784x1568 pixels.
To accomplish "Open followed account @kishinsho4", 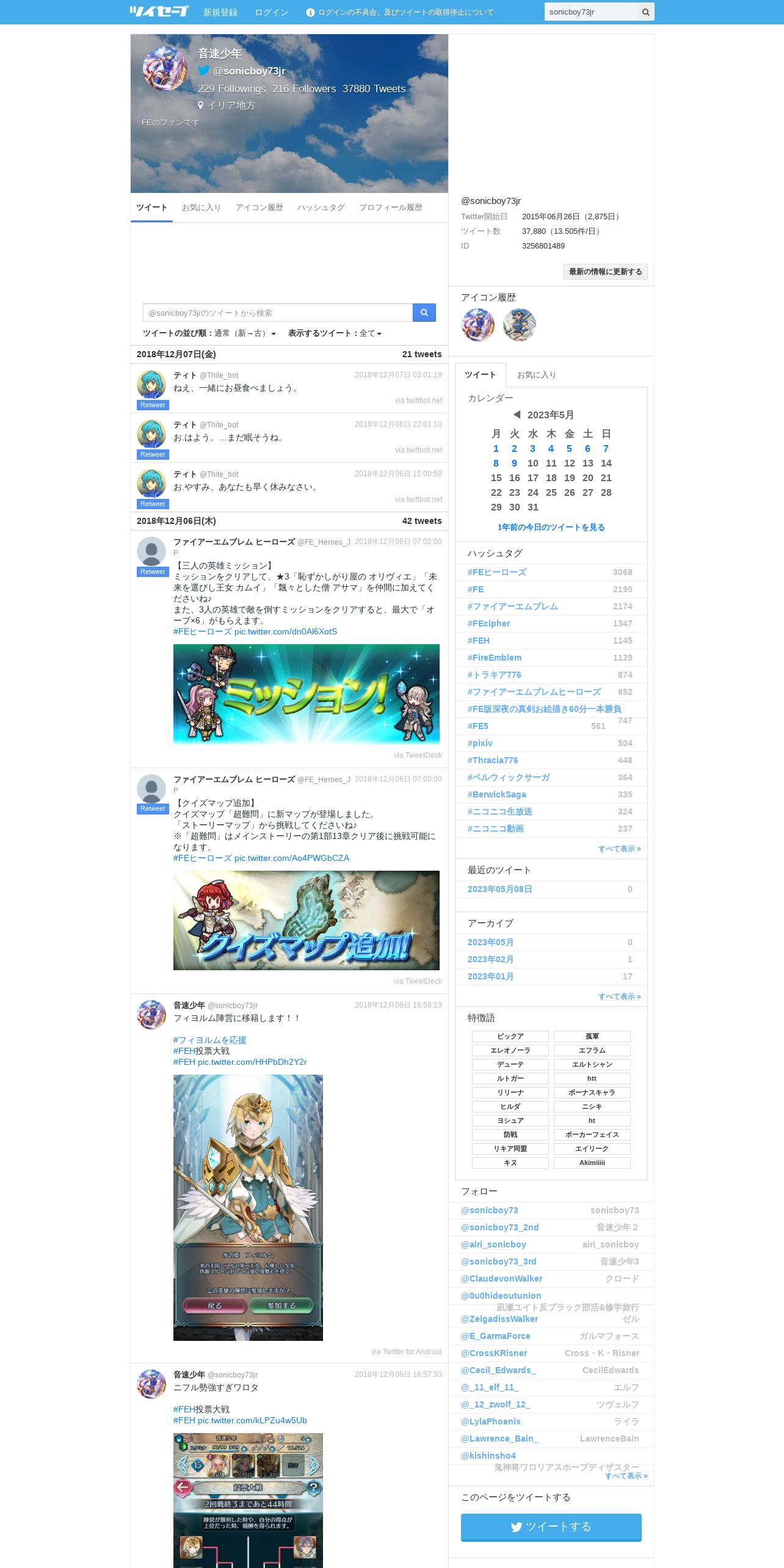I will point(488,1456).
